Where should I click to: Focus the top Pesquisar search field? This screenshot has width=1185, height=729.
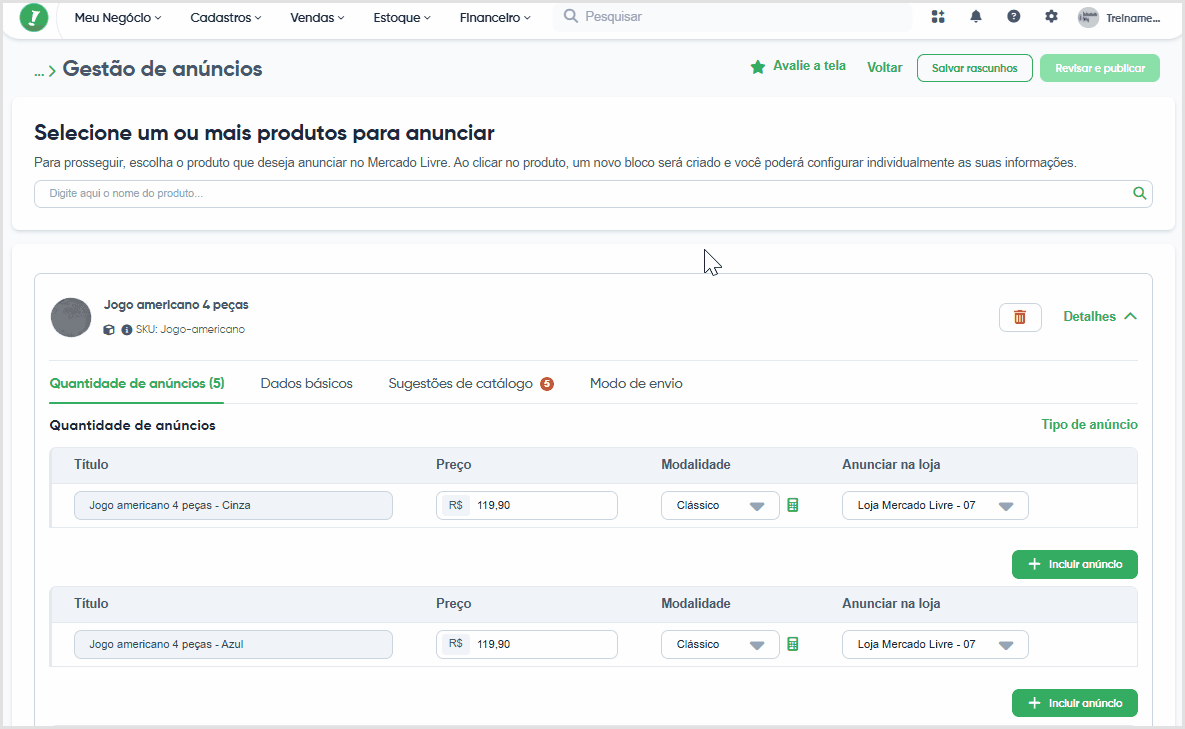[733, 17]
